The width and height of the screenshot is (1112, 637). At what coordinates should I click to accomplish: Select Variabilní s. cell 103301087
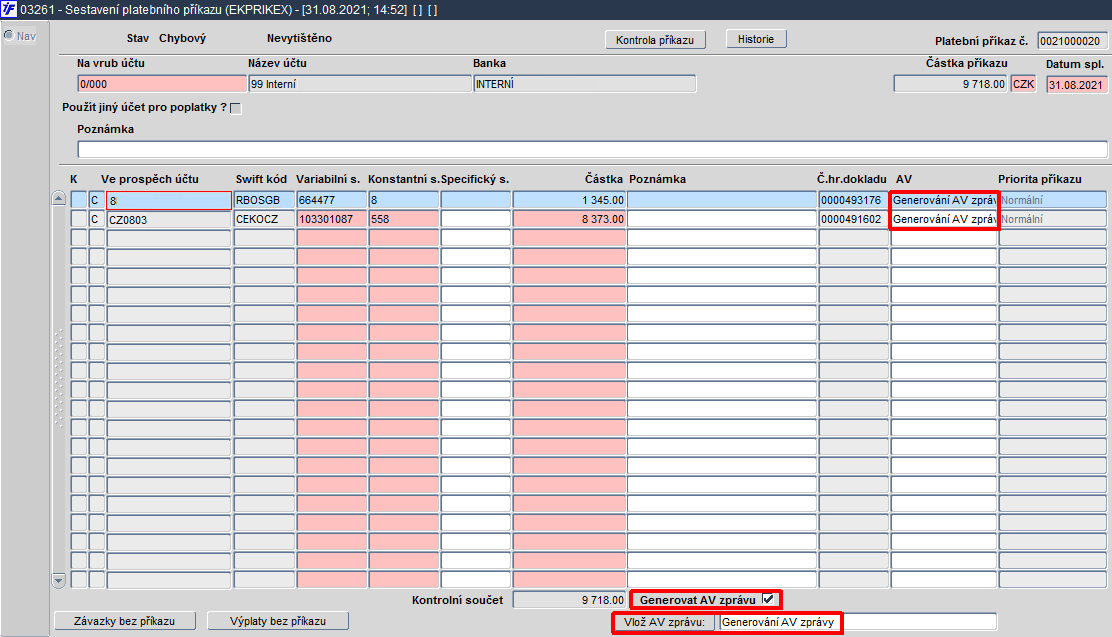331,219
